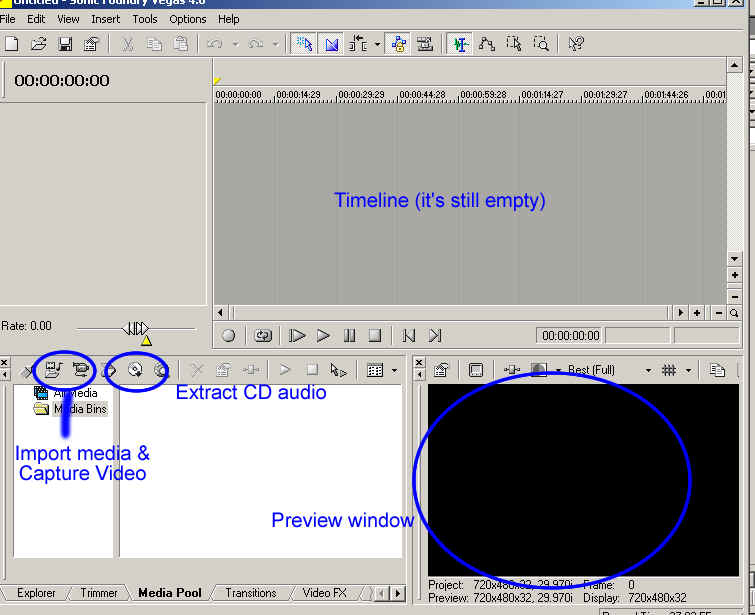Click the timeline timecode field
The width and height of the screenshot is (755, 615).
pyautogui.click(x=568, y=336)
